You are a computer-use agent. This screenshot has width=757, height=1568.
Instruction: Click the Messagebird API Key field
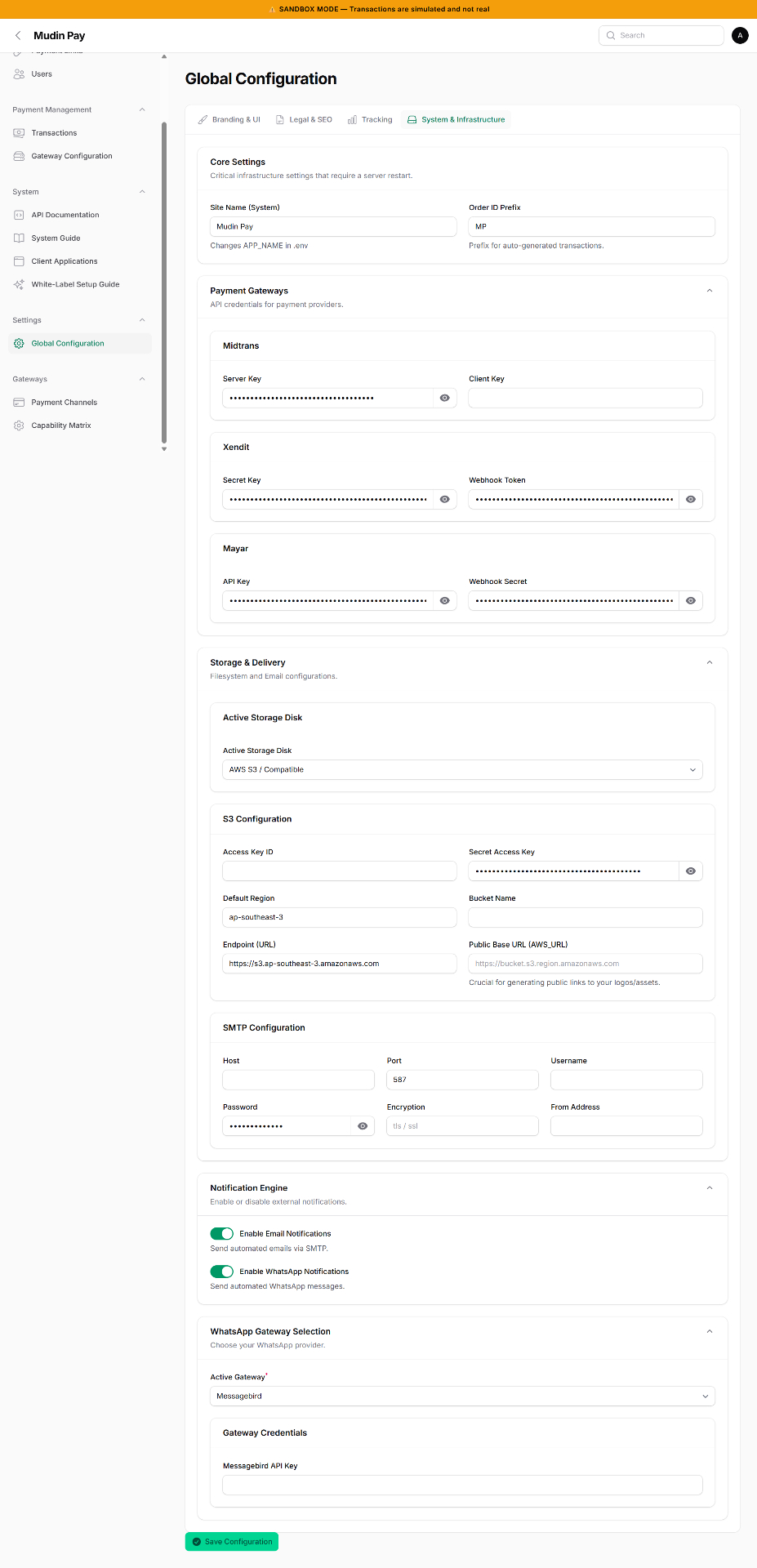[x=462, y=1486]
